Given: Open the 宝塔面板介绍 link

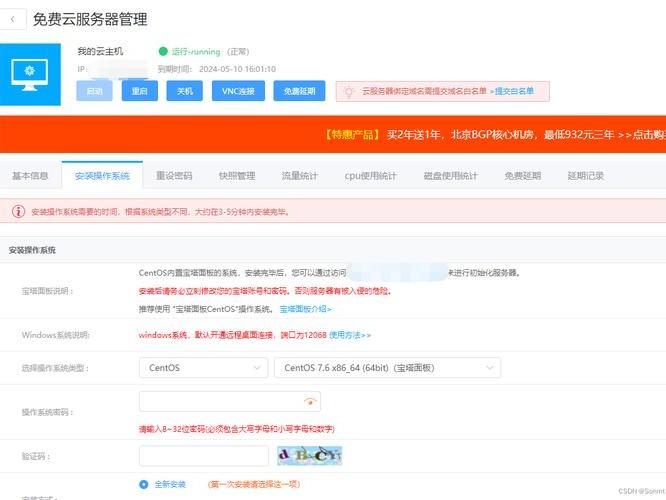Looking at the screenshot, I should (305, 309).
